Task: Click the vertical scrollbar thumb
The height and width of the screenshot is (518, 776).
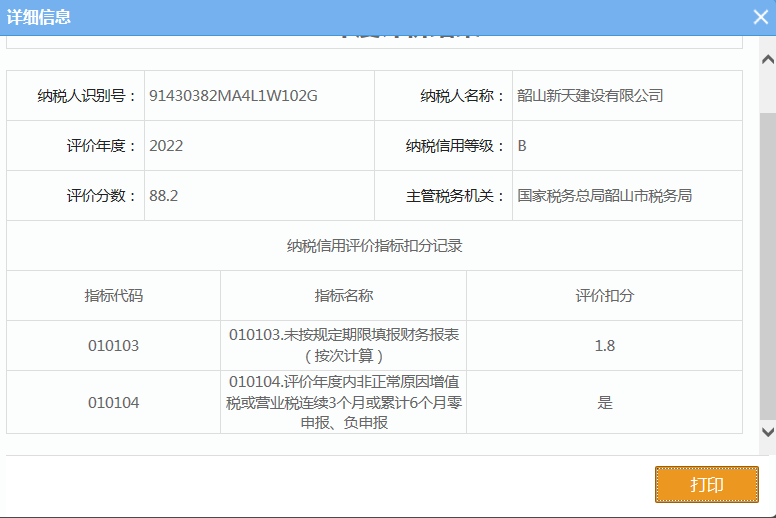Action: (767, 270)
